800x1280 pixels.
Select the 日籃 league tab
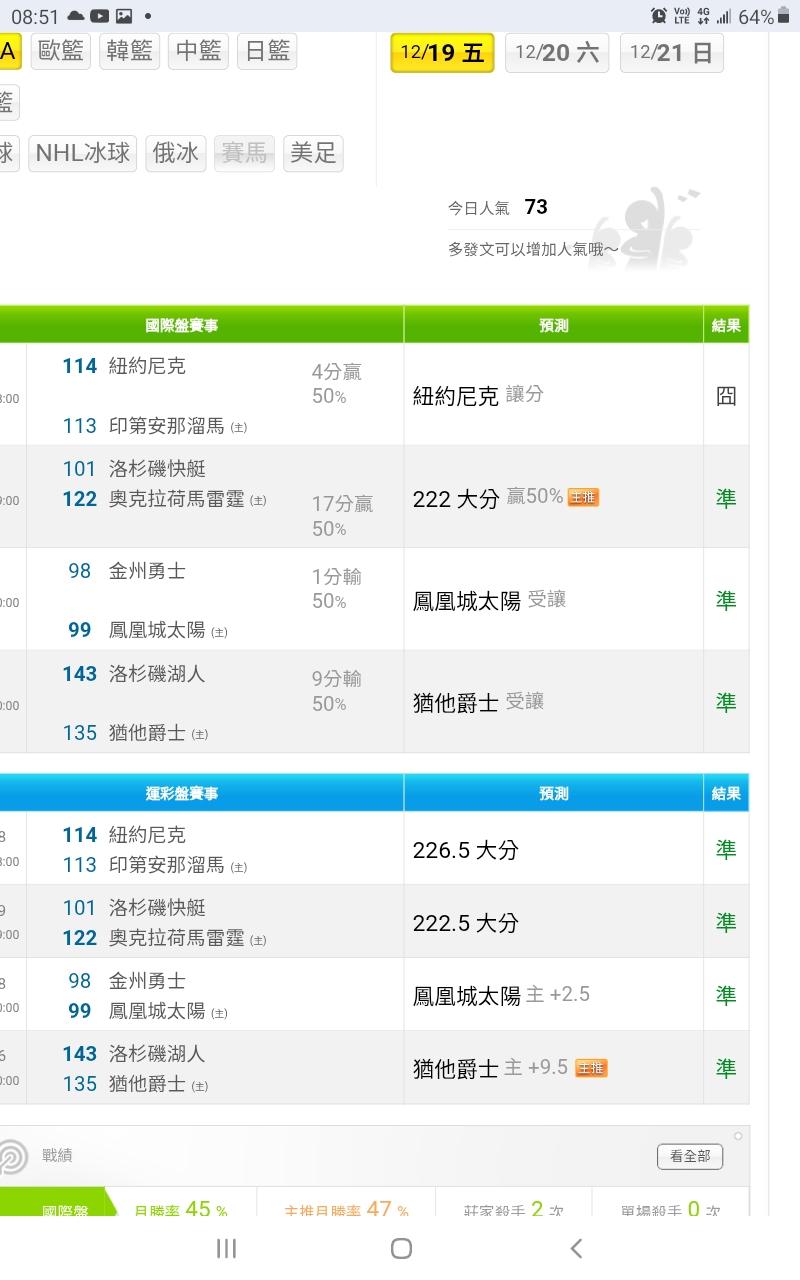tap(267, 51)
